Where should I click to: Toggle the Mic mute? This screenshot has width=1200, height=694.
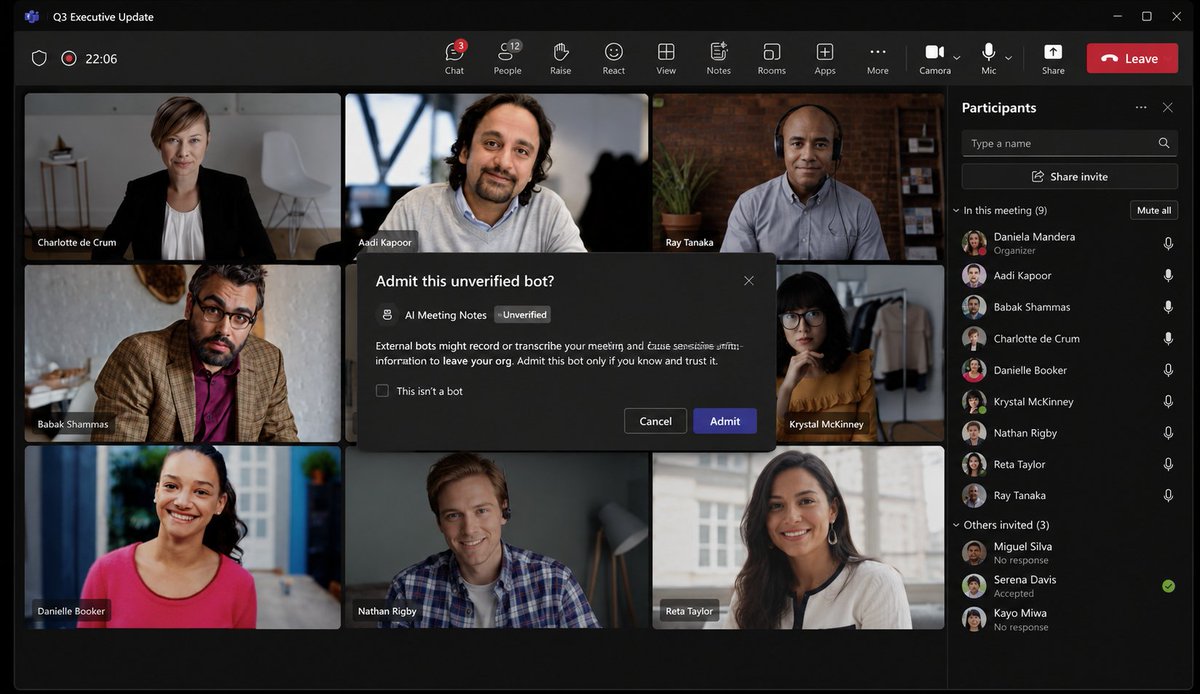point(988,58)
